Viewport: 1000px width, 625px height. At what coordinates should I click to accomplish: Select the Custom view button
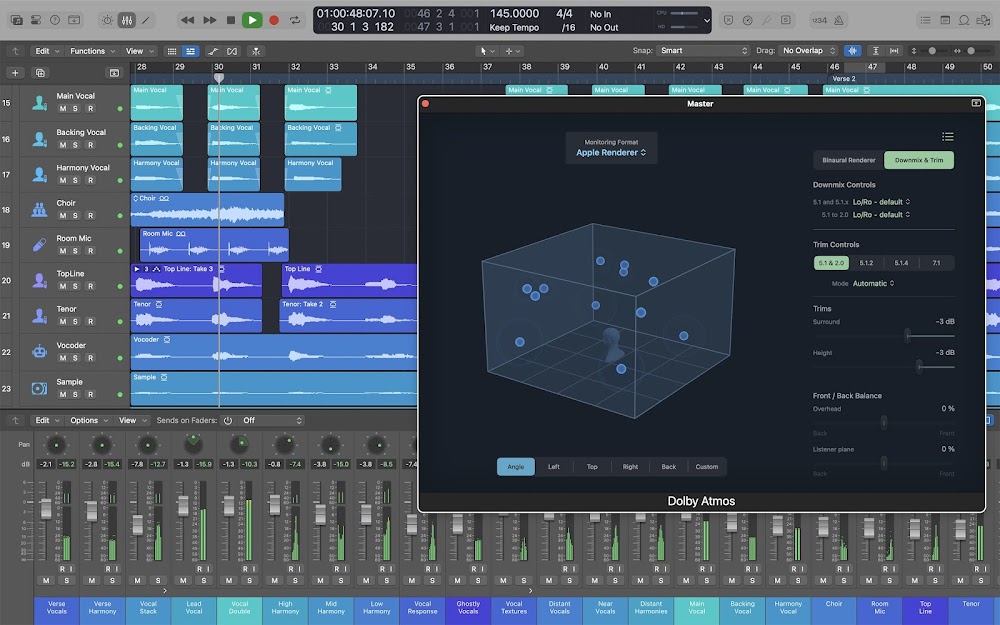click(x=707, y=467)
